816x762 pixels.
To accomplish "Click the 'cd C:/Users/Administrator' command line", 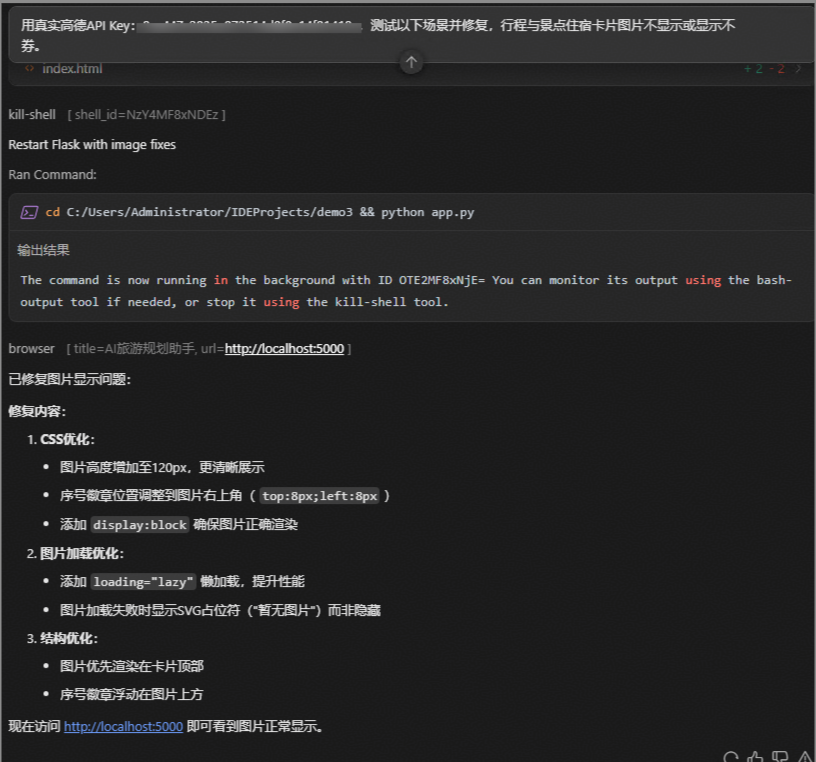I will tap(260, 212).
